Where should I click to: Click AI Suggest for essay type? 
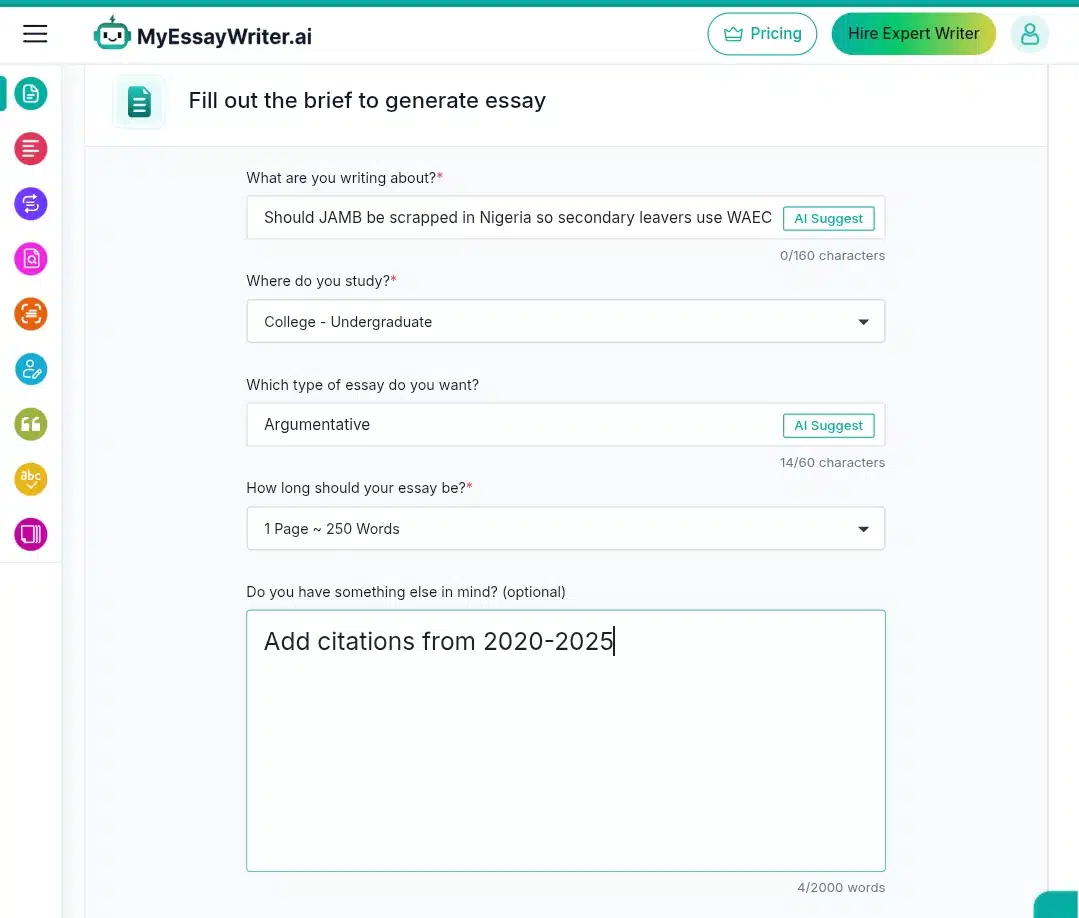coord(829,425)
